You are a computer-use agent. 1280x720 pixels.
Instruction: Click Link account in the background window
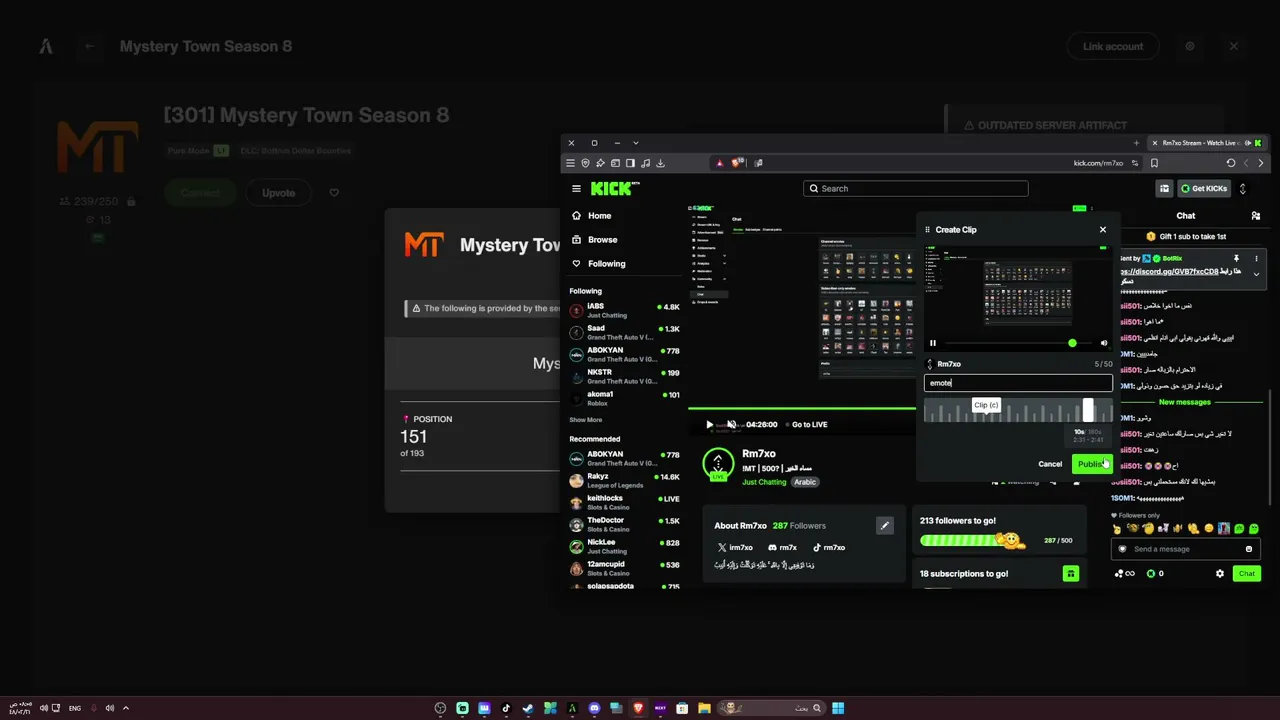coord(1113,46)
